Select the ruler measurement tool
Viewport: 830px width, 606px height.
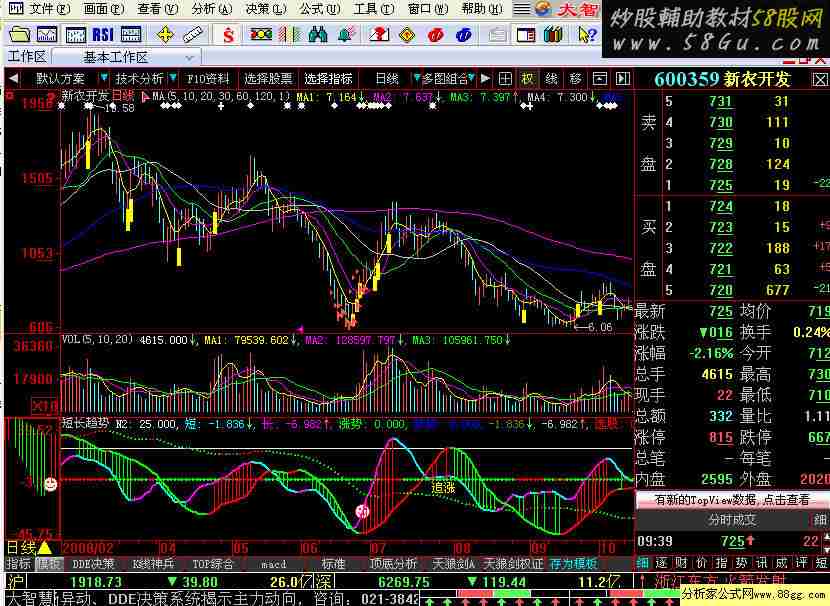pyautogui.click(x=193, y=35)
